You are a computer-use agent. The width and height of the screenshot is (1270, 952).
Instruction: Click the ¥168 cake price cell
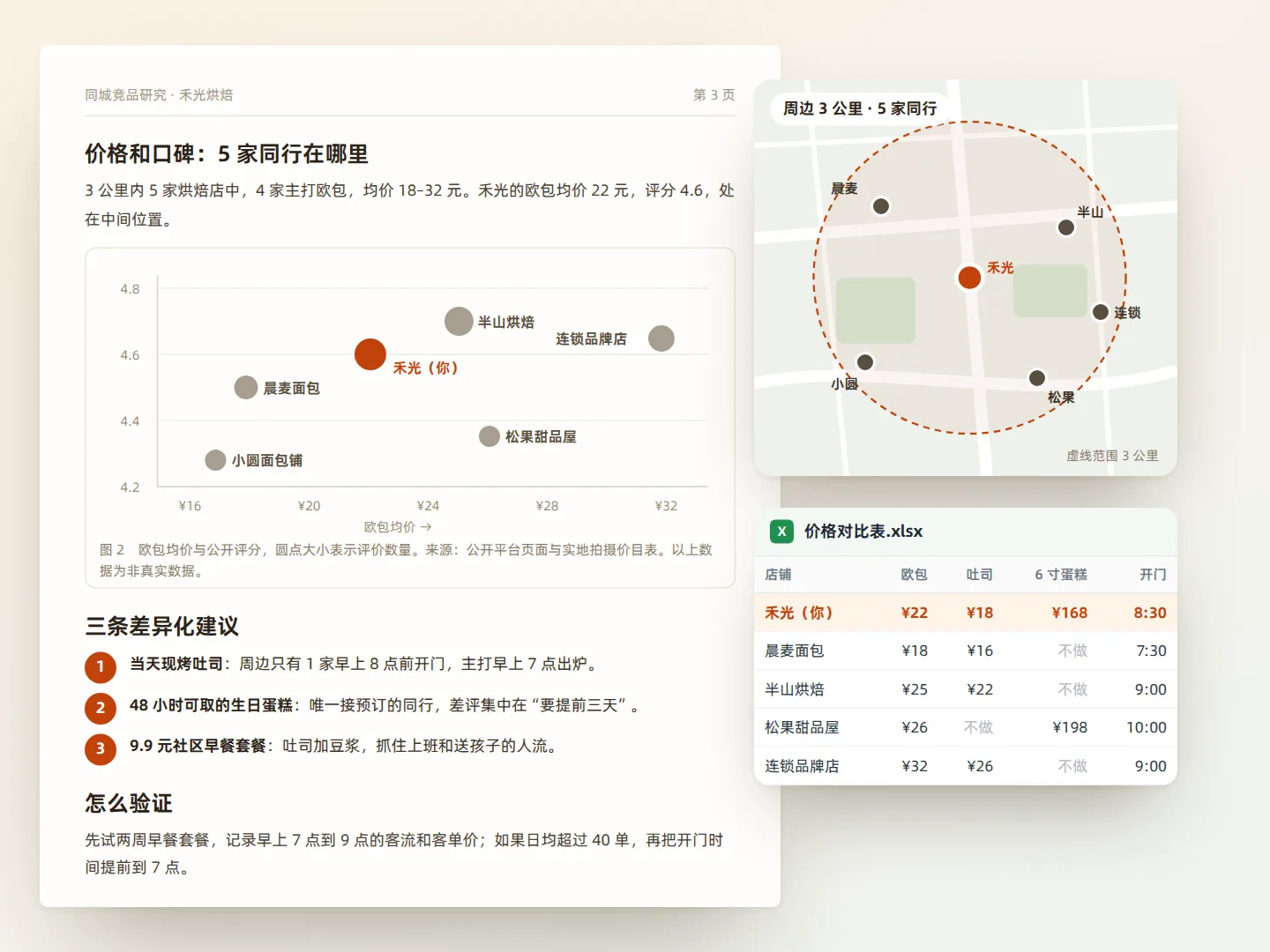1069,613
